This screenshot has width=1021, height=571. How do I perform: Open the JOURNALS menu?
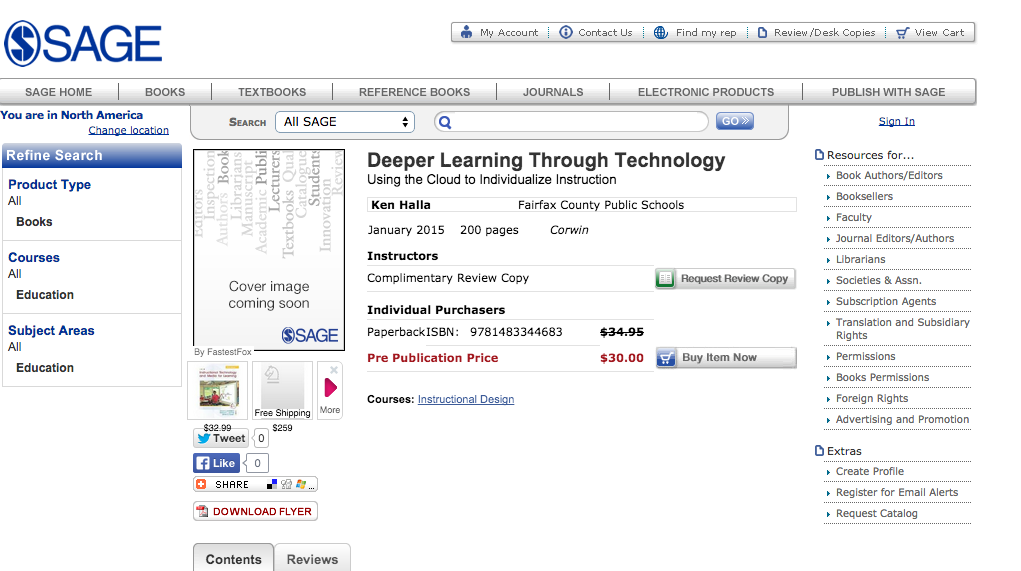click(553, 92)
